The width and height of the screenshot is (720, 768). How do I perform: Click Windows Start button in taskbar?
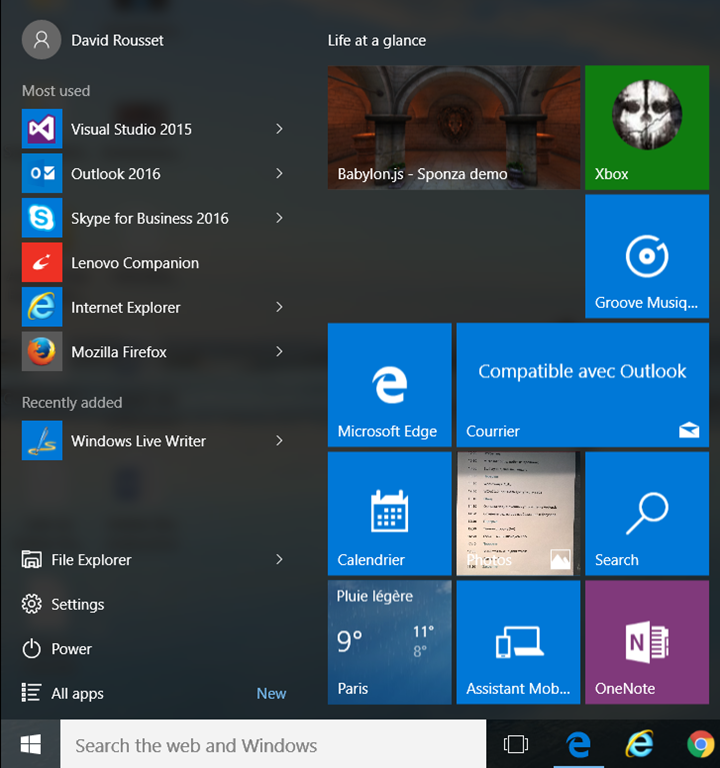coord(30,745)
